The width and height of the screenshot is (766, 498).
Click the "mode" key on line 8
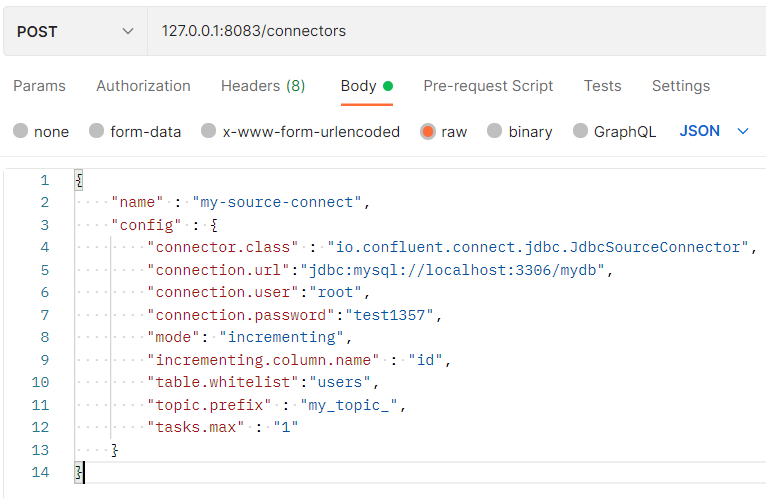[173, 337]
